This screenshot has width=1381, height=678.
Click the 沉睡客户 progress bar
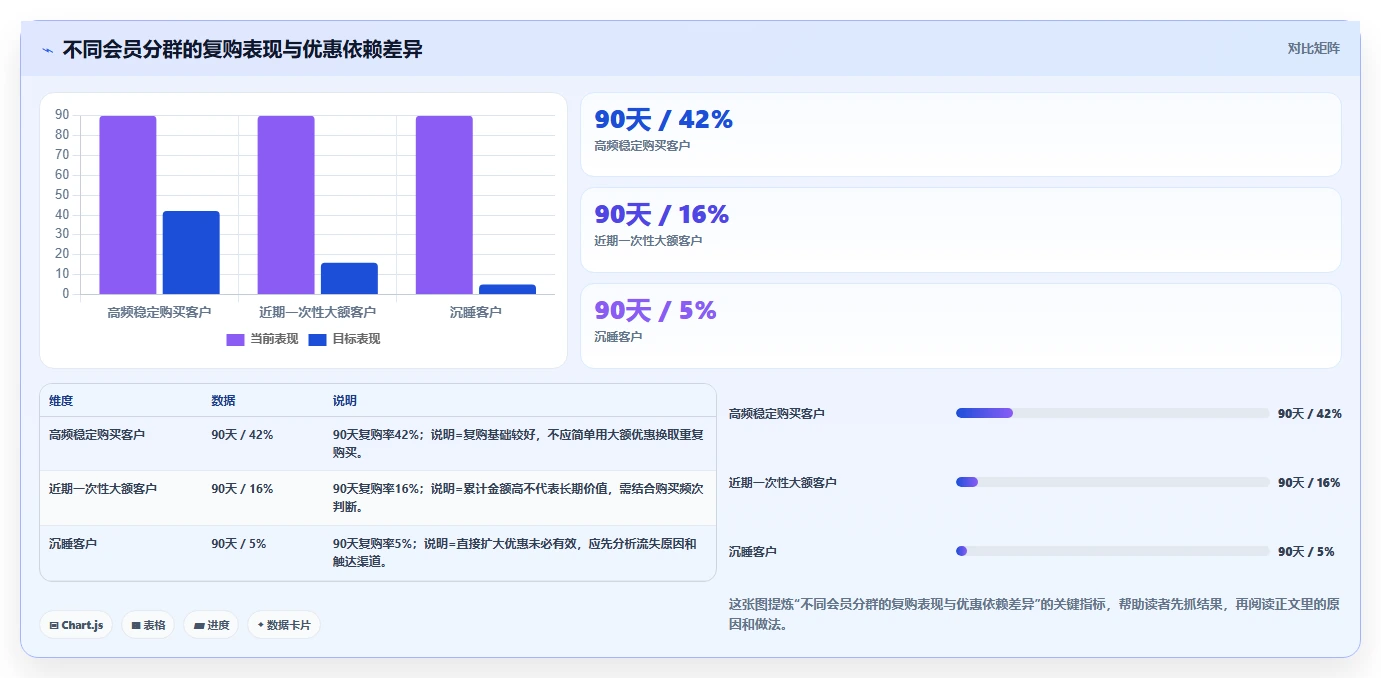pos(1113,551)
